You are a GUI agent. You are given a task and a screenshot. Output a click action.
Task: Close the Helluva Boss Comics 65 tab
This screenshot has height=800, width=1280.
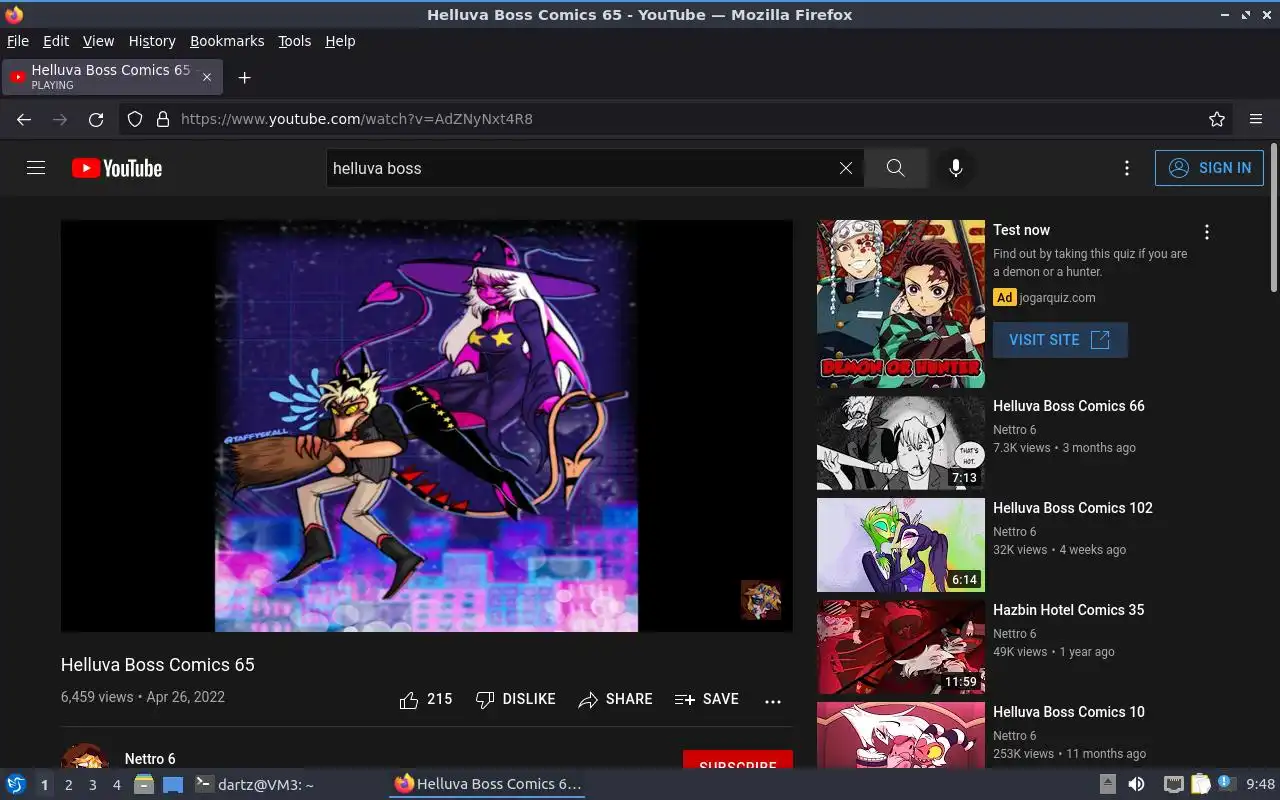pyautogui.click(x=207, y=77)
